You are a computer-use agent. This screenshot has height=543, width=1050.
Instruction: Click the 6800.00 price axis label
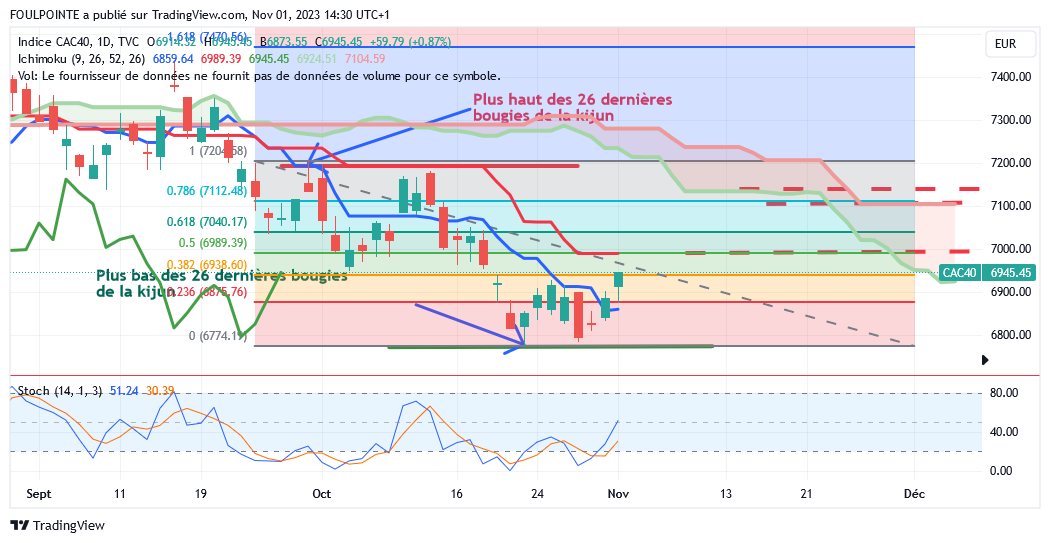[1010, 335]
